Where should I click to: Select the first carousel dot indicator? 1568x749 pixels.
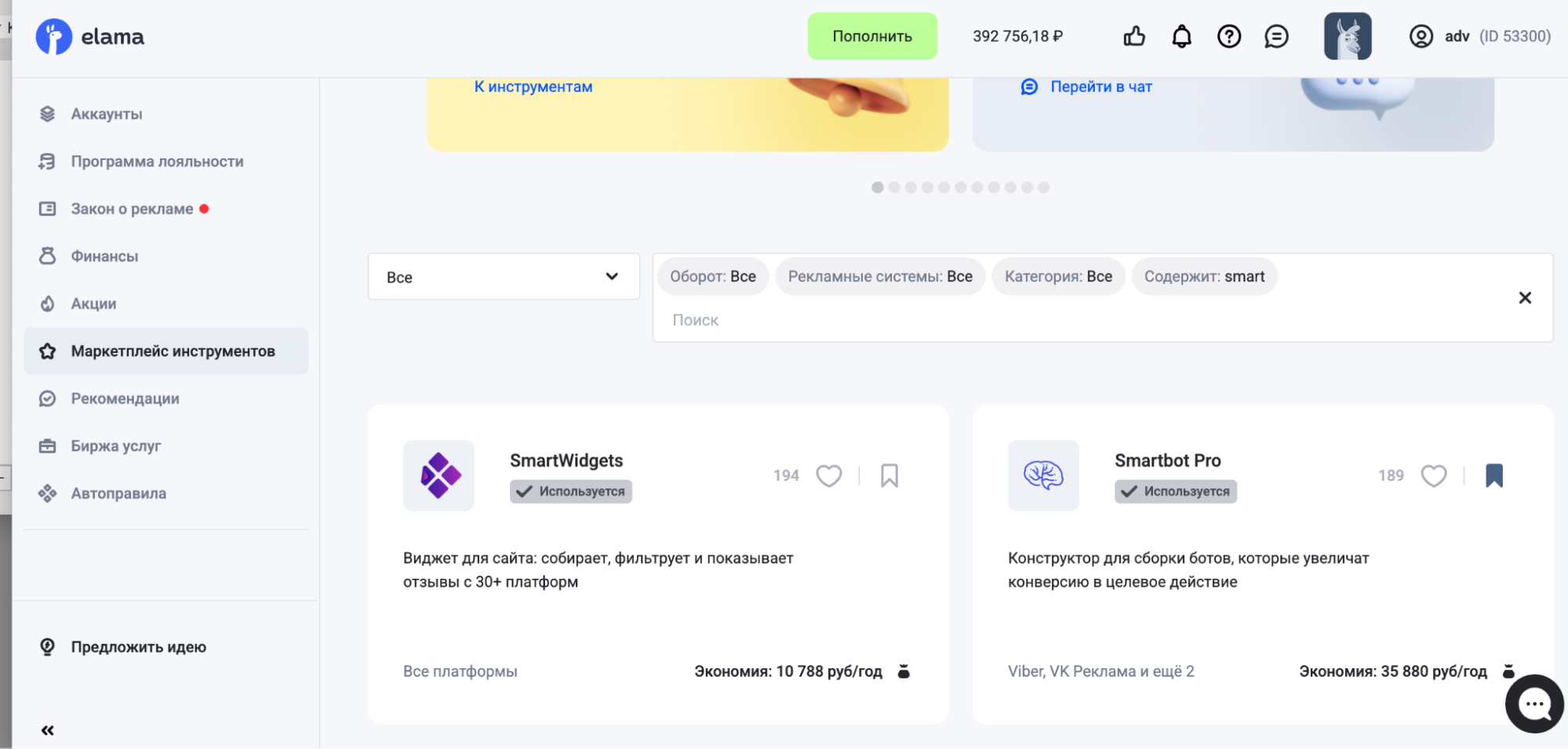[878, 187]
